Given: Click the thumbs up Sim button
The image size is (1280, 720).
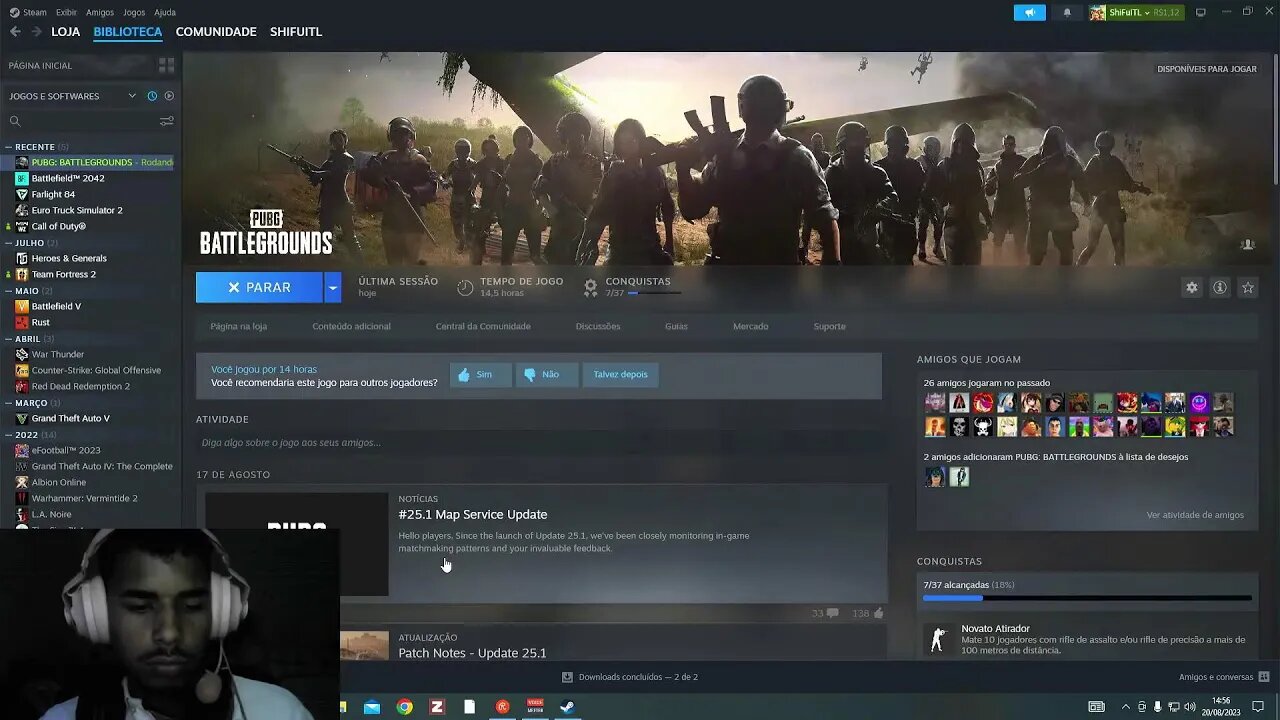Looking at the screenshot, I should (480, 374).
